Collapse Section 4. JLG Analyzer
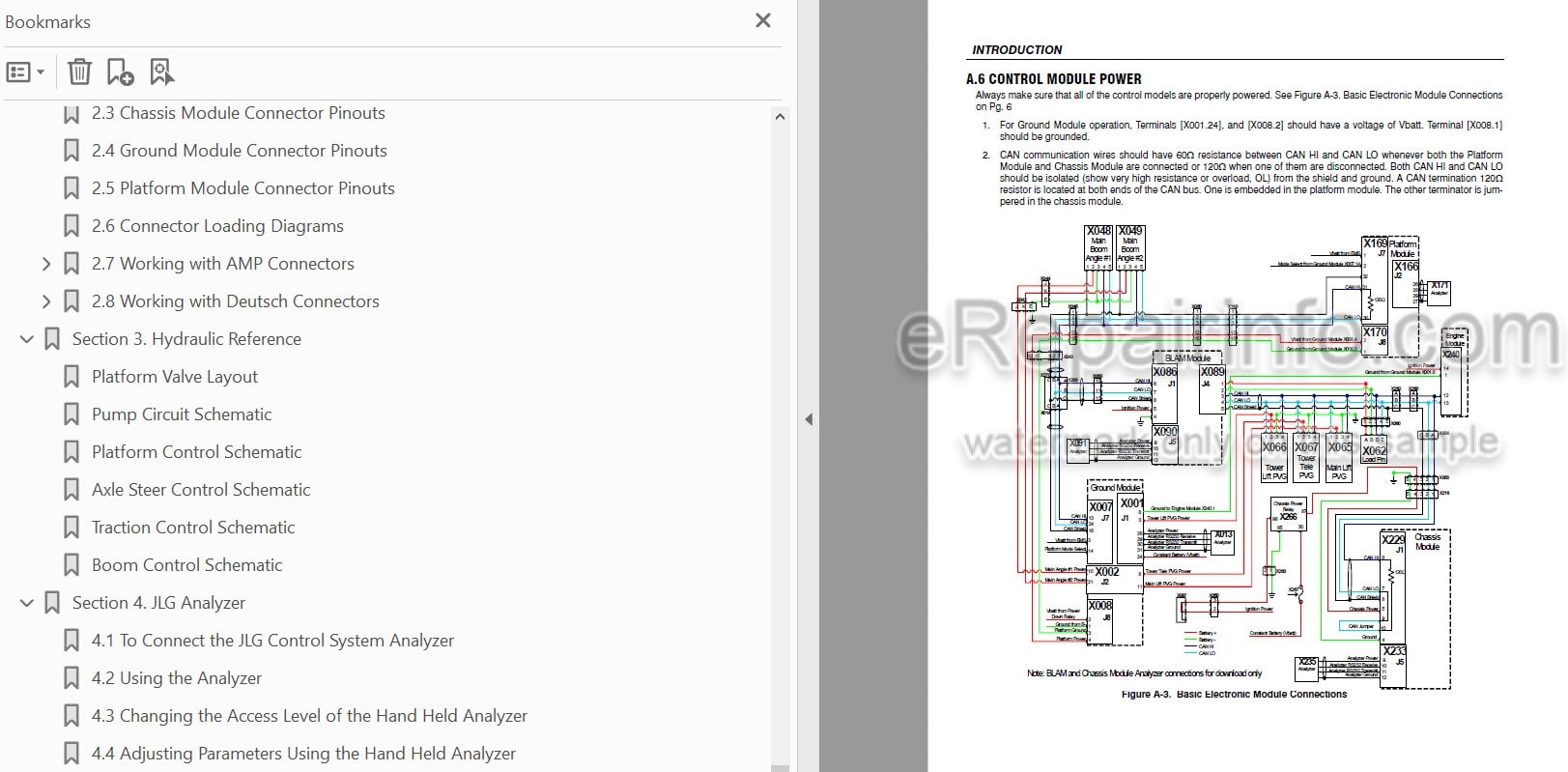Image resolution: width=1568 pixels, height=772 pixels. (x=27, y=603)
